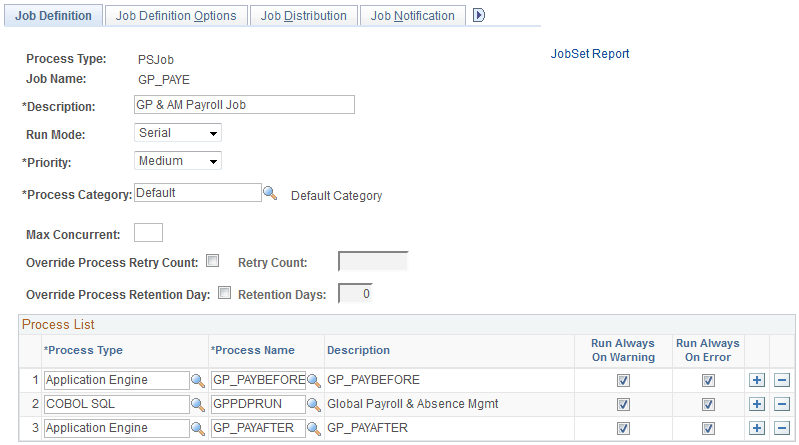Show more tabs with arrow icon
The height and width of the screenshot is (445, 799).
click(478, 15)
